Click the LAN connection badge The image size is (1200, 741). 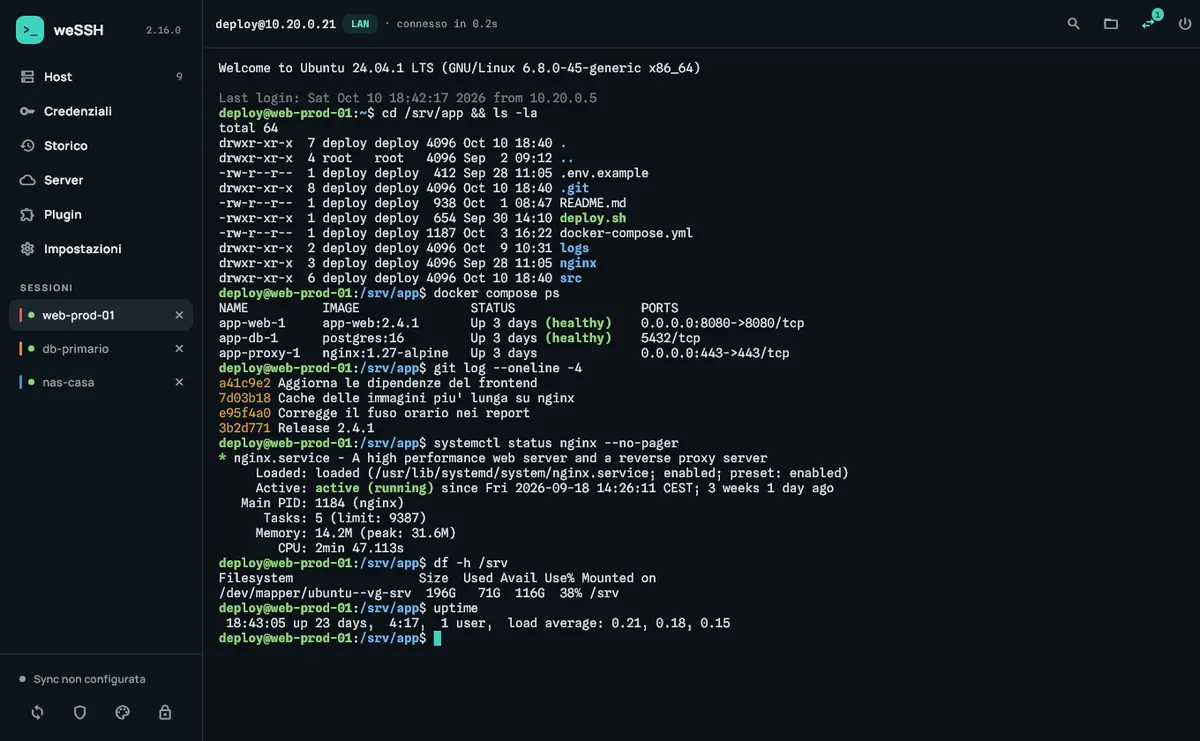(x=360, y=23)
